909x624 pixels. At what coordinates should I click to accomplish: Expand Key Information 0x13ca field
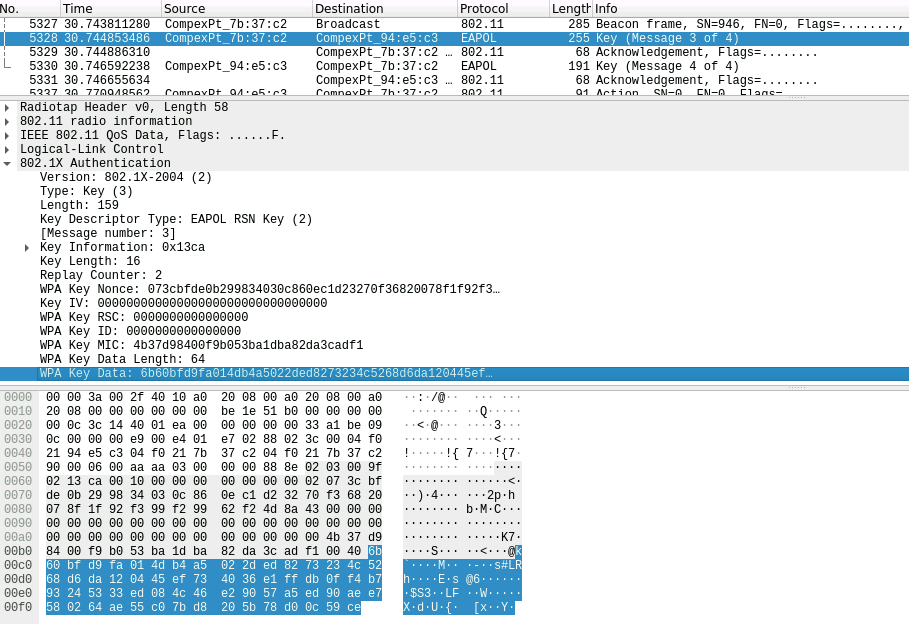27,248
